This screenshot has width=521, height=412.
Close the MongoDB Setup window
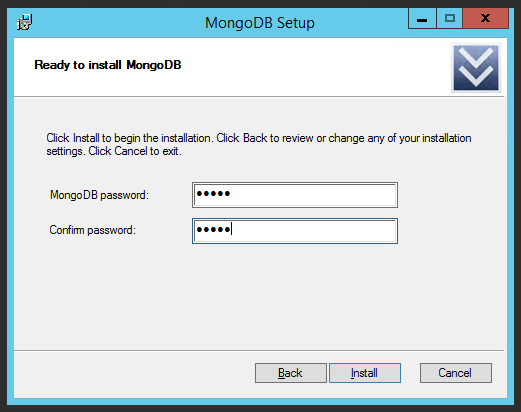click(486, 19)
